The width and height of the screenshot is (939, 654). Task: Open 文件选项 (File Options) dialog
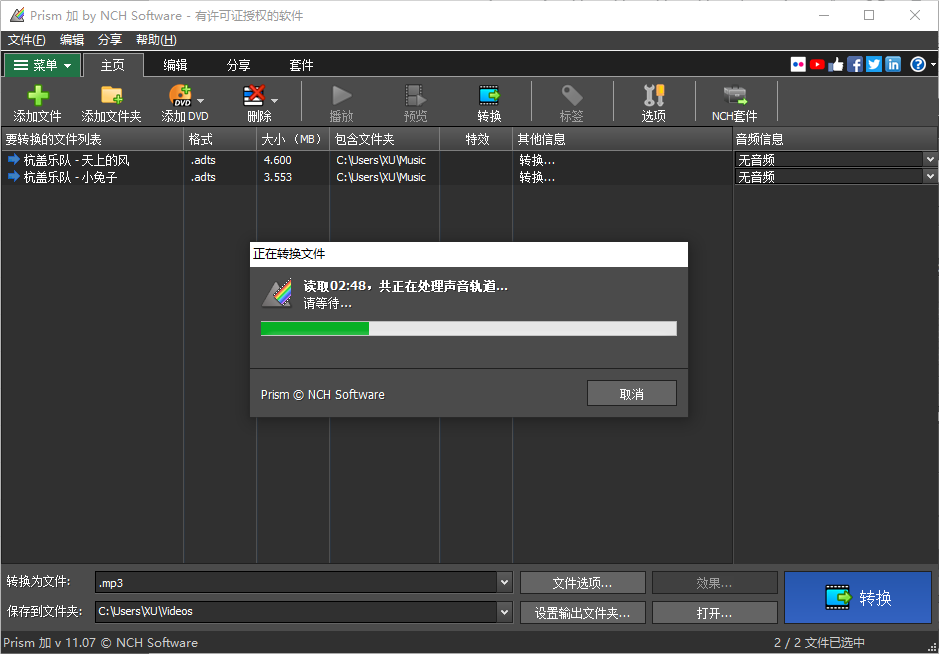pos(582,582)
